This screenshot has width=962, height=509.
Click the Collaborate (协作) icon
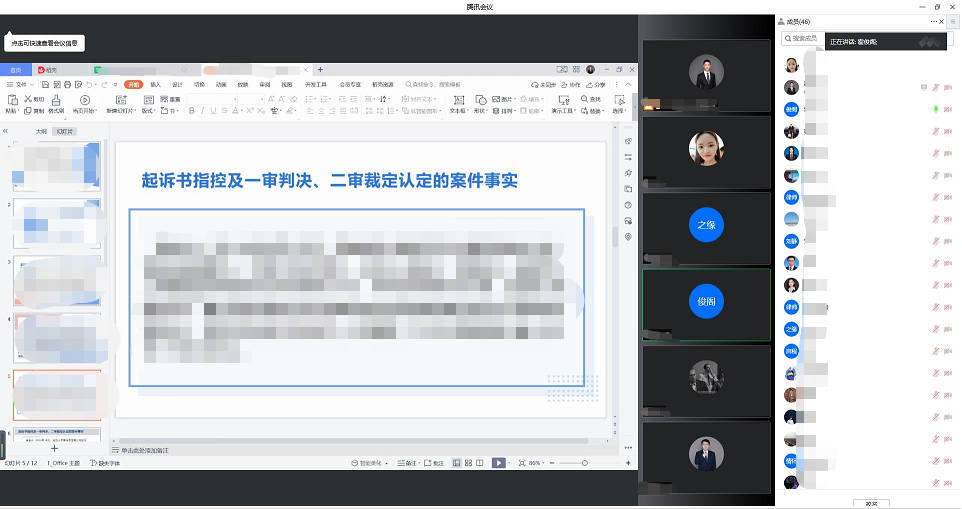tap(571, 85)
